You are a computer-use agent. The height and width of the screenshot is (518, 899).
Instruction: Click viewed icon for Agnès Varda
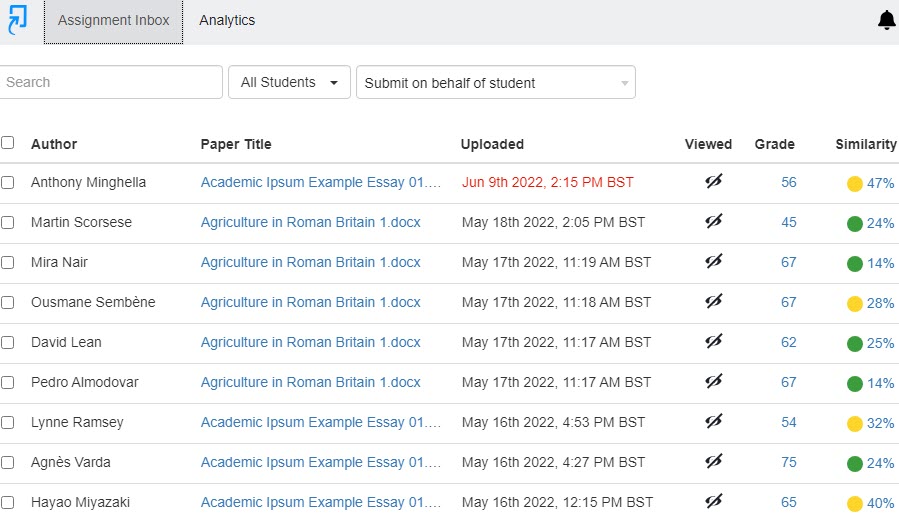(713, 461)
